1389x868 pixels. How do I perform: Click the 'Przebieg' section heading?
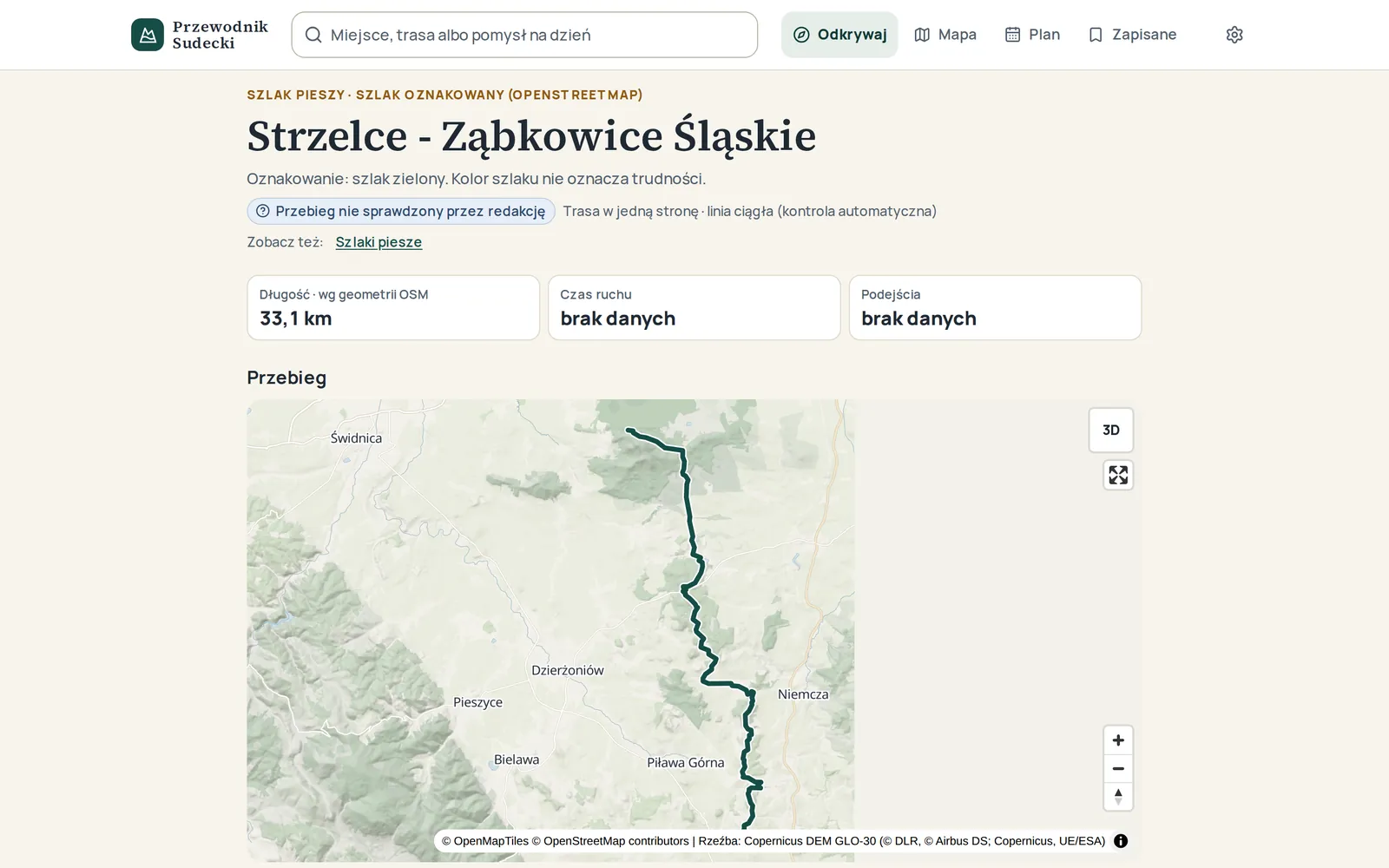click(x=286, y=378)
